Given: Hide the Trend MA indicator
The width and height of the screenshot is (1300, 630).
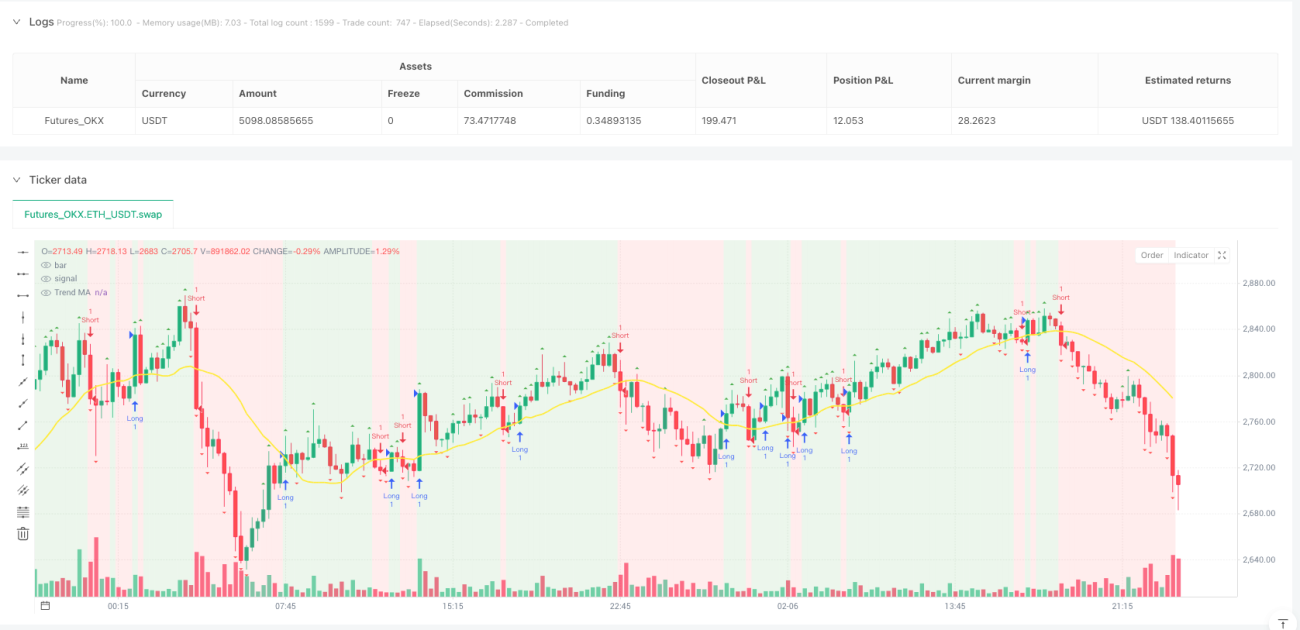Looking at the screenshot, I should pyautogui.click(x=46, y=292).
